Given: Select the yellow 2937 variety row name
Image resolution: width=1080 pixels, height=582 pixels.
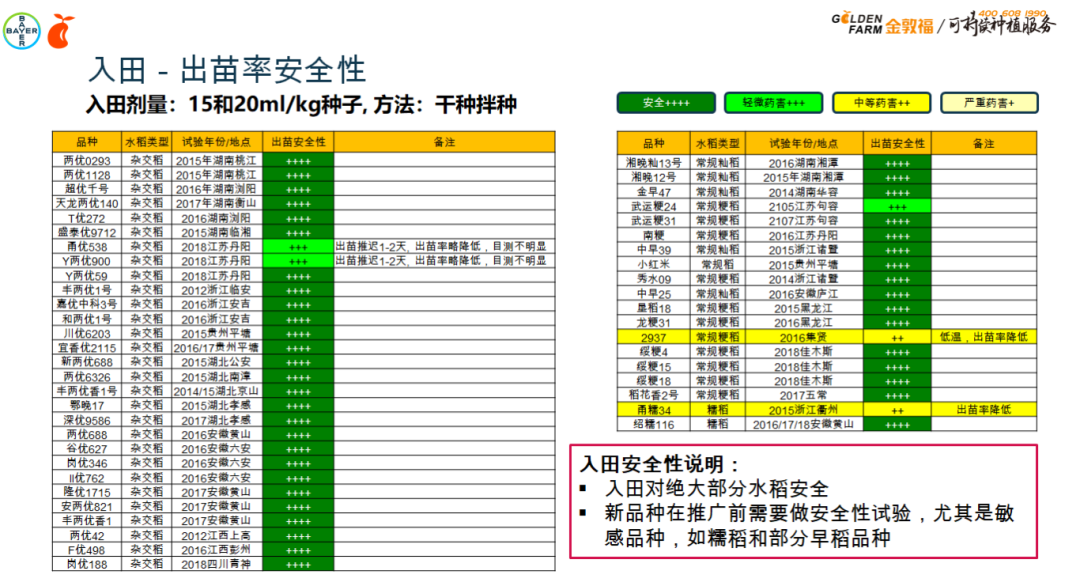Looking at the screenshot, I should (x=653, y=338).
